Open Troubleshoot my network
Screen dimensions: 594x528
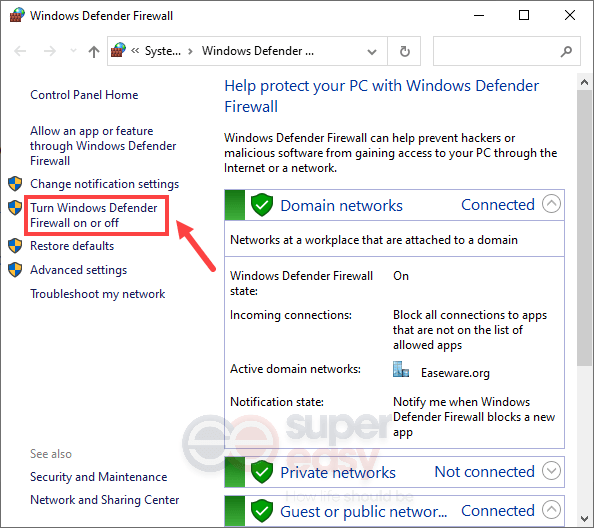point(98,294)
